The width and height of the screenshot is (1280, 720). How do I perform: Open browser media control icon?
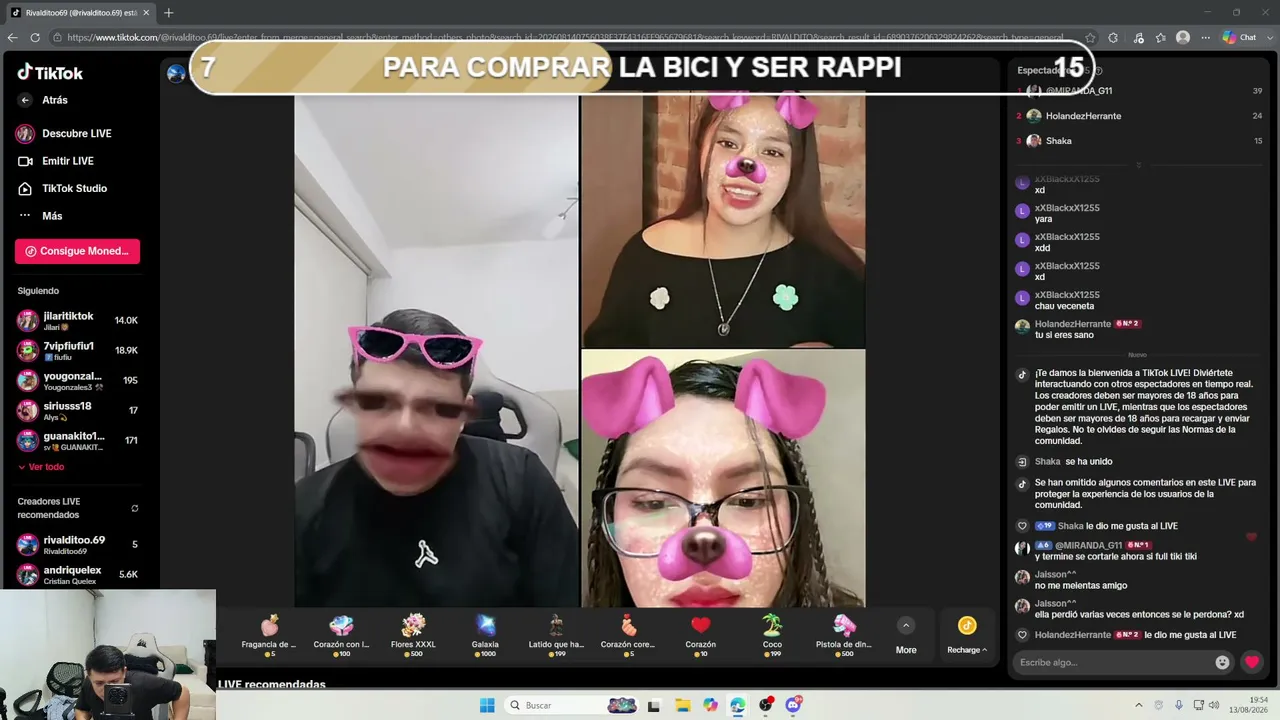[1138, 38]
